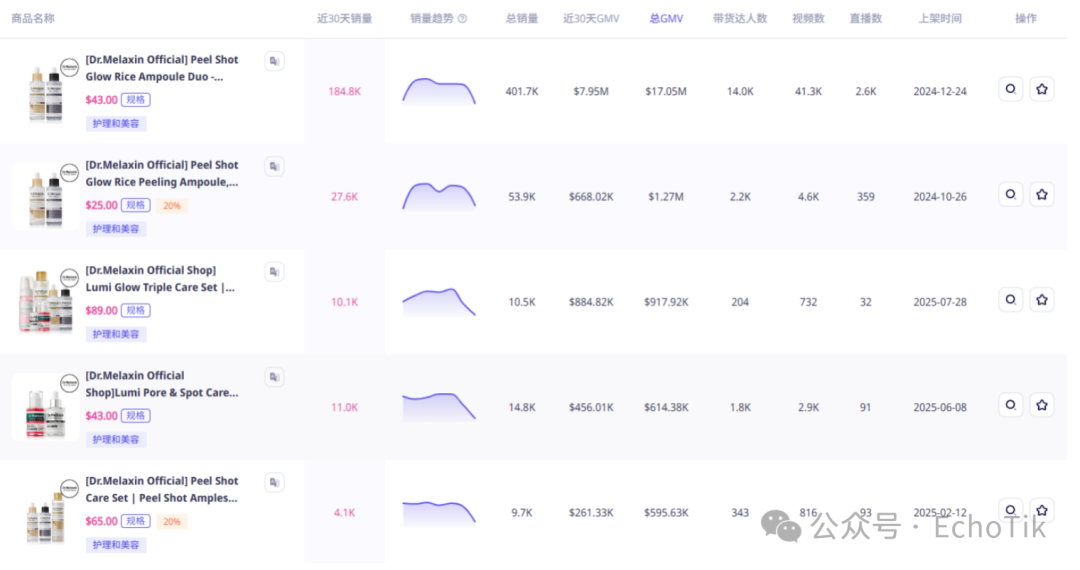1080x570 pixels.
Task: Help question mark next to 销量趋势 header
Action: [x=462, y=19]
